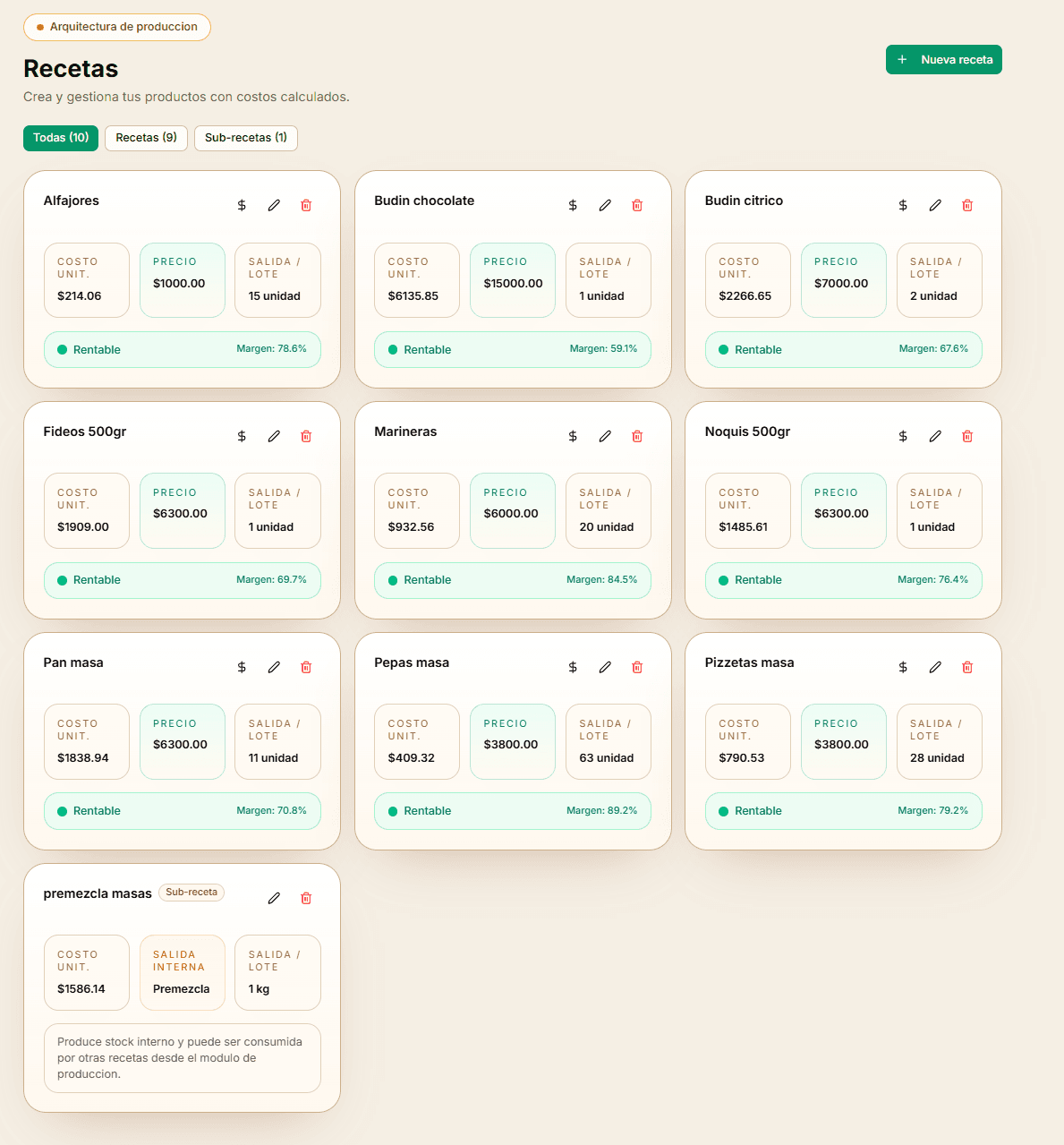Image resolution: width=1064 pixels, height=1145 pixels.
Task: Delete Alfajores using its trash icon
Action: 306,205
